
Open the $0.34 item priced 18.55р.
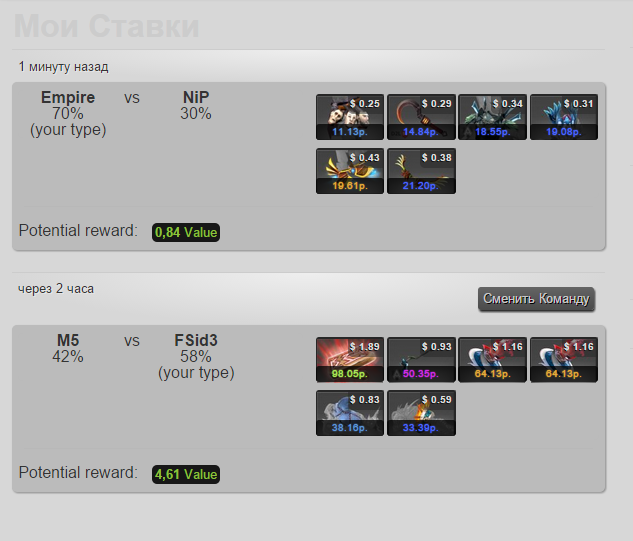[x=493, y=117]
